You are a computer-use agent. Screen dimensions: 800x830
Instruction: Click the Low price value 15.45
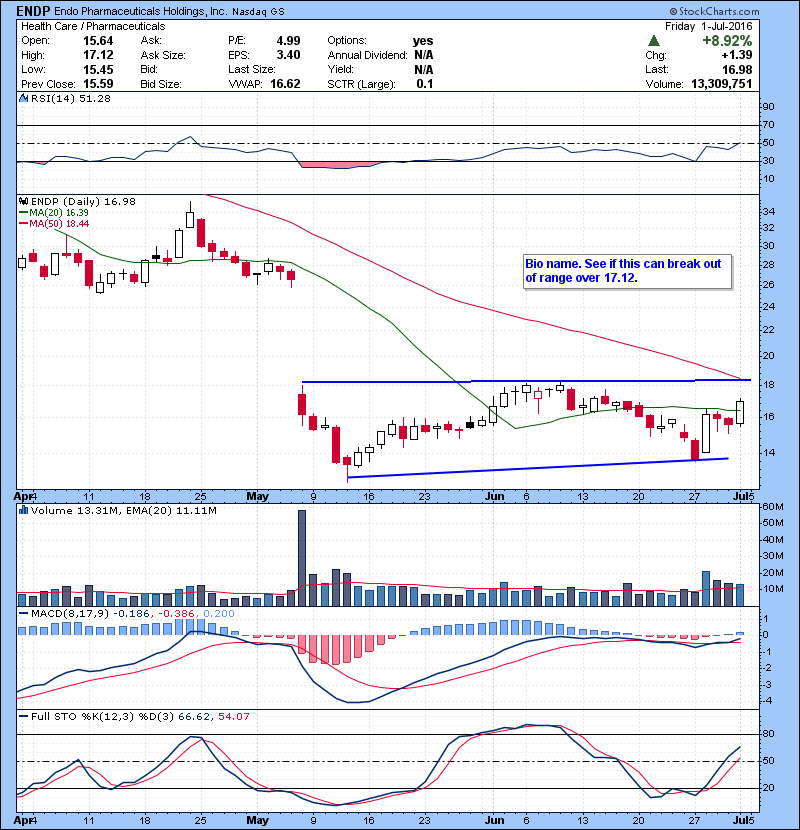[98, 69]
